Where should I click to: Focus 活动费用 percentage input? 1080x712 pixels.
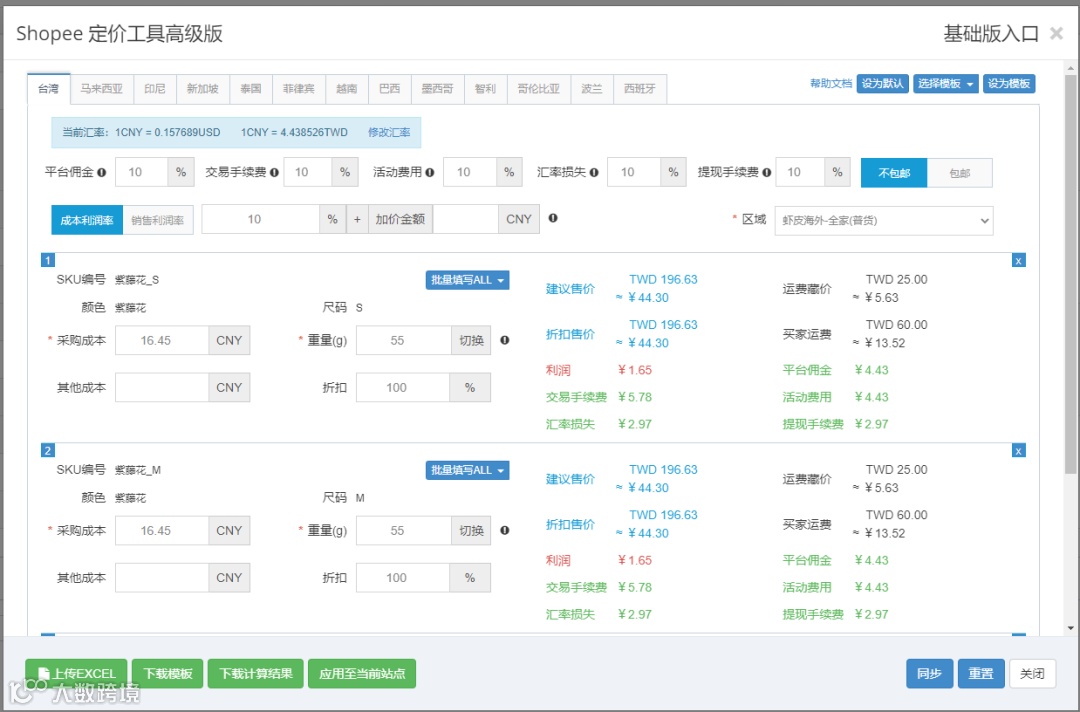click(470, 172)
